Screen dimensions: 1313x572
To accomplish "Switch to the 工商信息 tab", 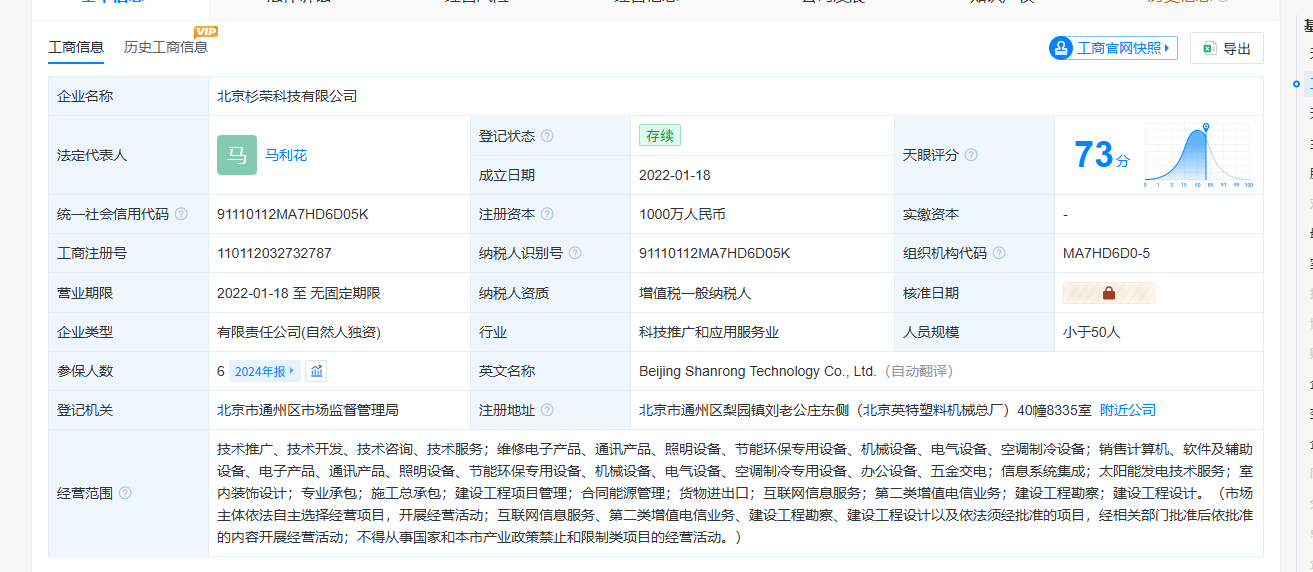I will pos(76,47).
